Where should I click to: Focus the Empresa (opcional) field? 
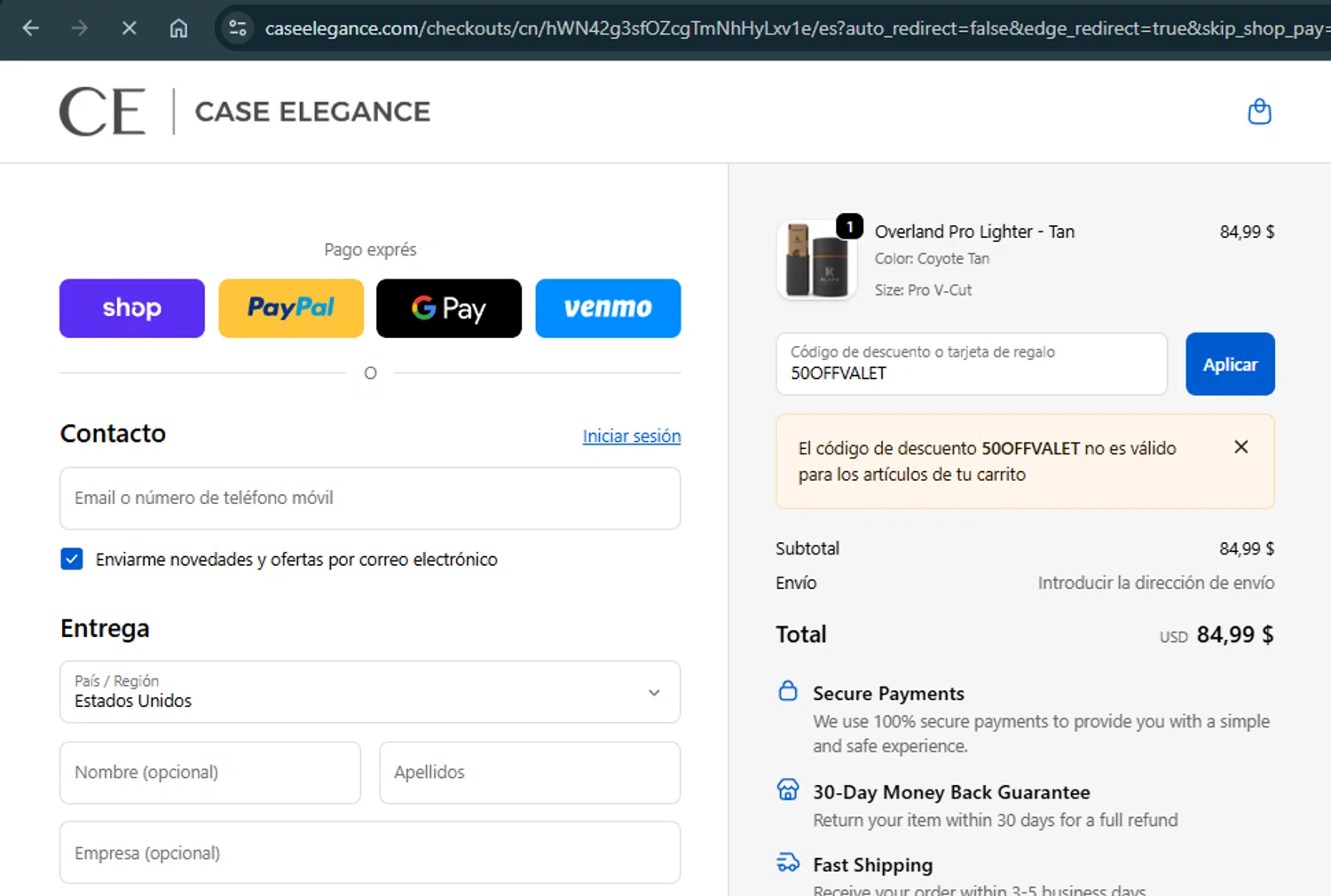point(370,853)
